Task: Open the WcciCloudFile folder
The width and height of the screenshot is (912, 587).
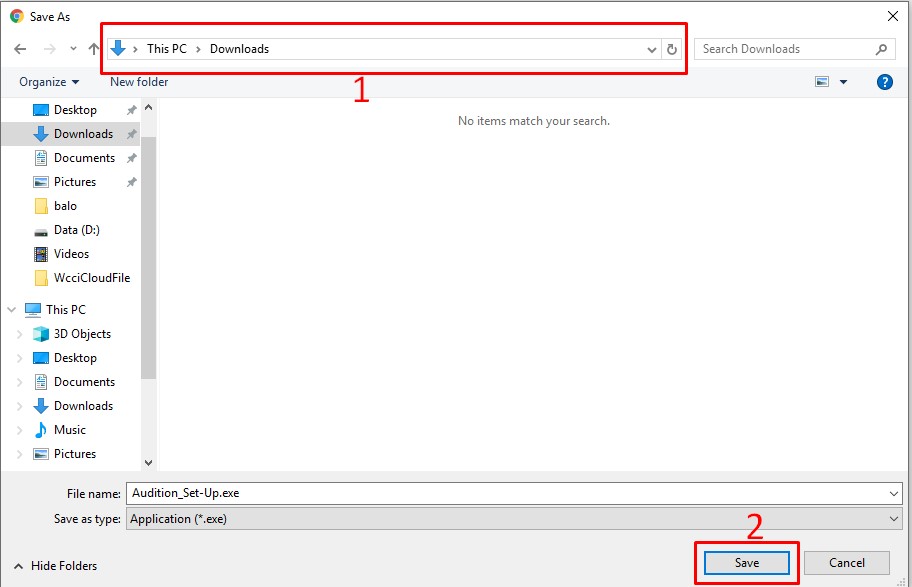Action: [x=91, y=278]
